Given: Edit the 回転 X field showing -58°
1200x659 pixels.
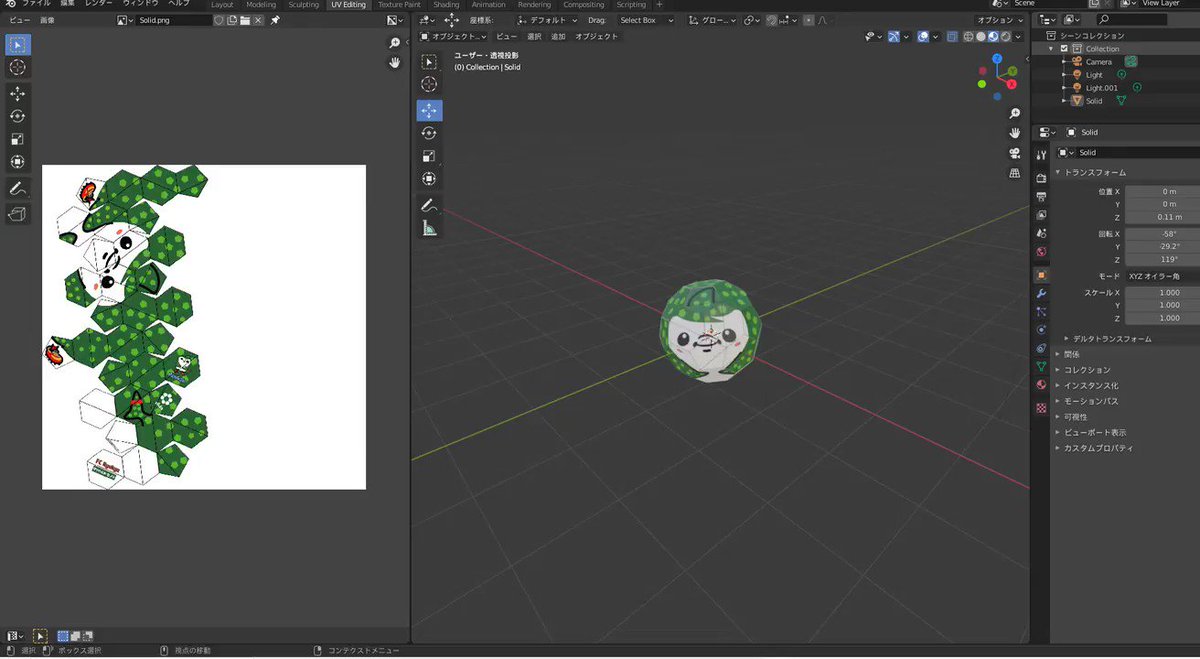Looking at the screenshot, I should (1162, 233).
